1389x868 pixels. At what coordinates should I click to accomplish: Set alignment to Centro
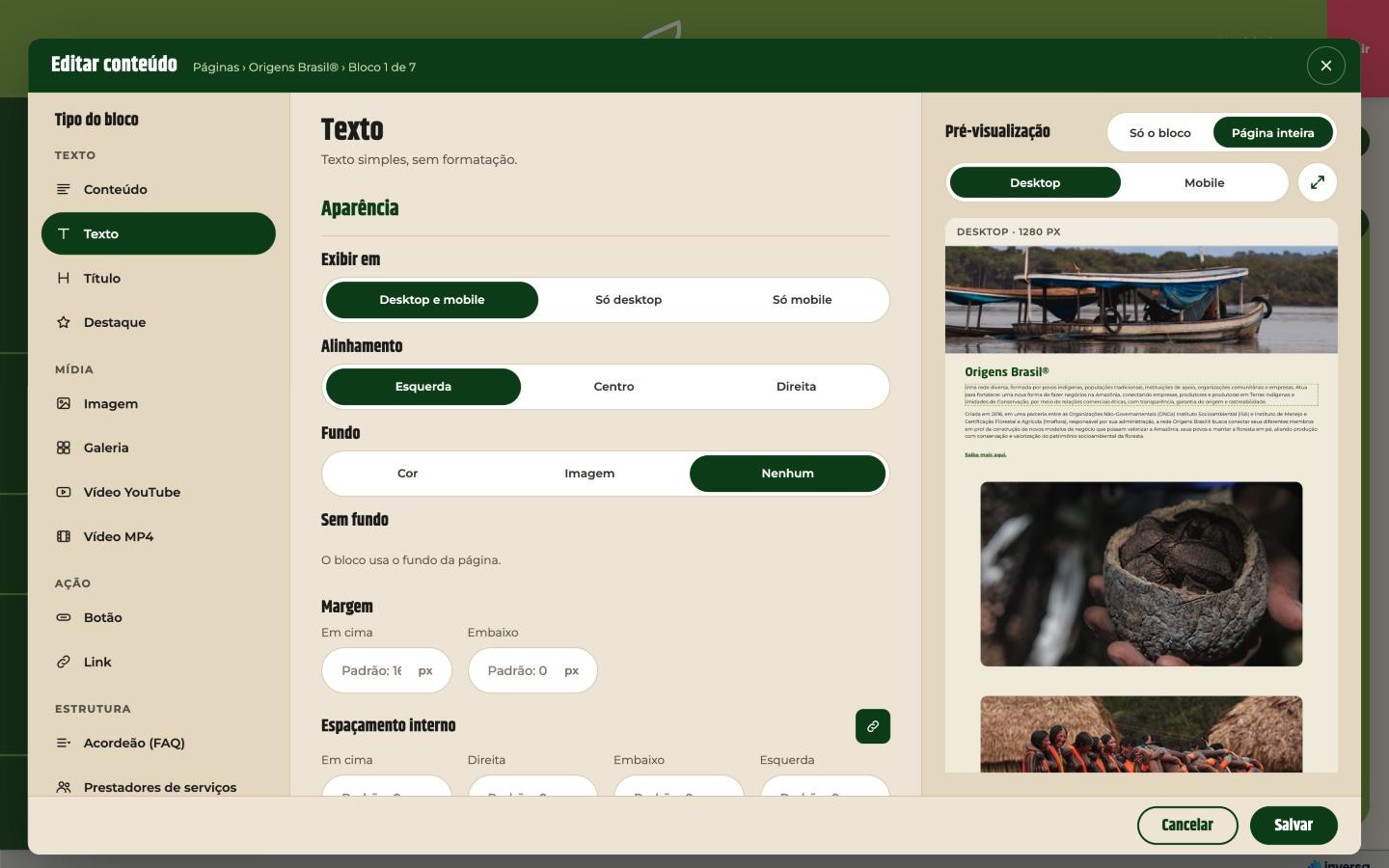[x=613, y=387]
